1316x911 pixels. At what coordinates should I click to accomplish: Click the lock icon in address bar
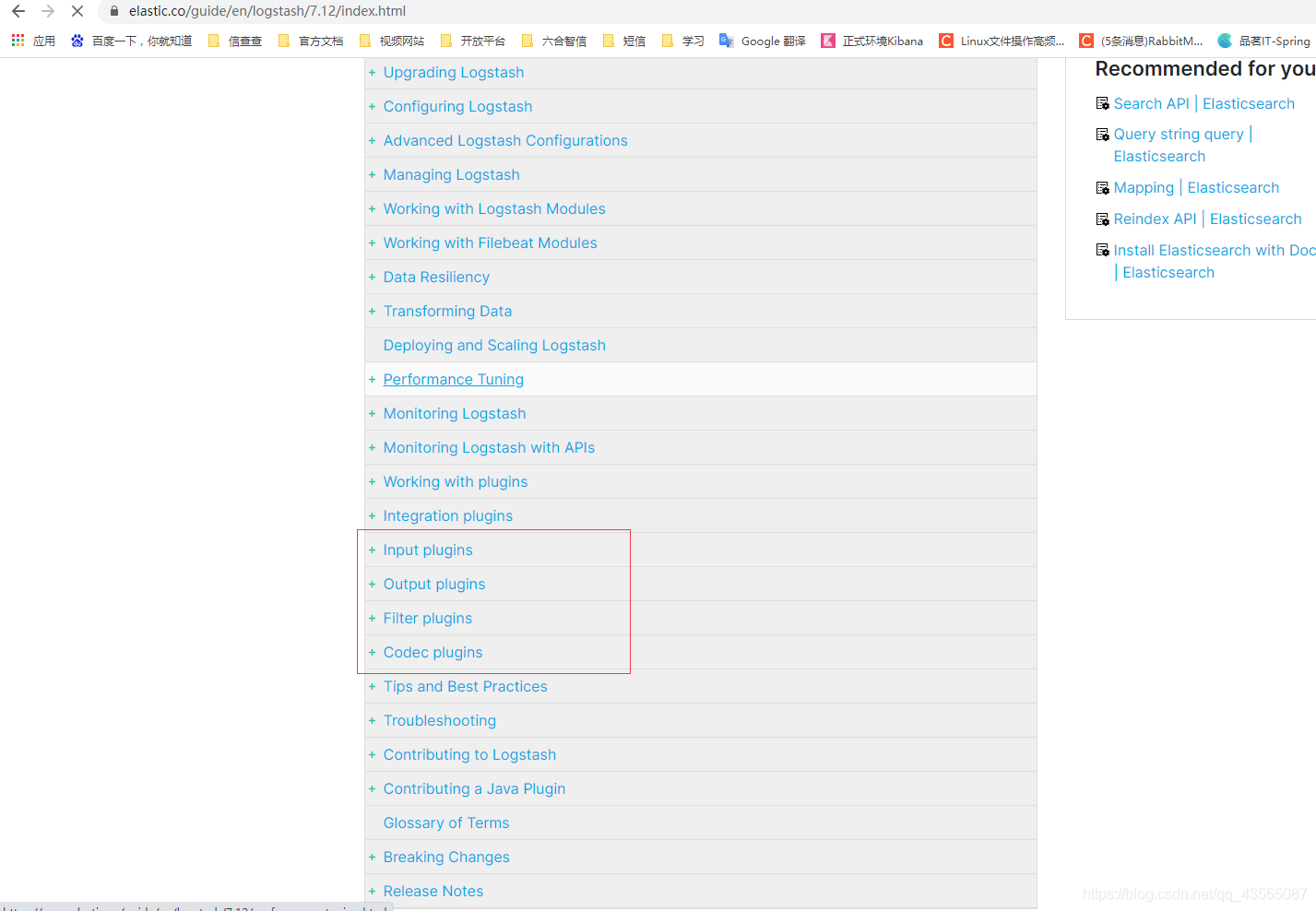pos(114,11)
